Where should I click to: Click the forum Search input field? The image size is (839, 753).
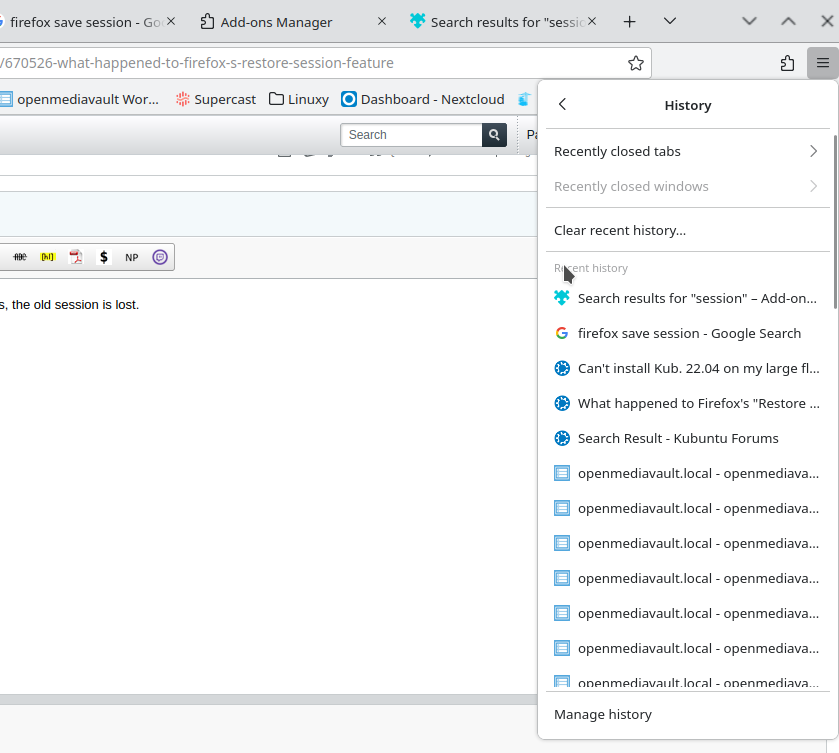point(412,135)
